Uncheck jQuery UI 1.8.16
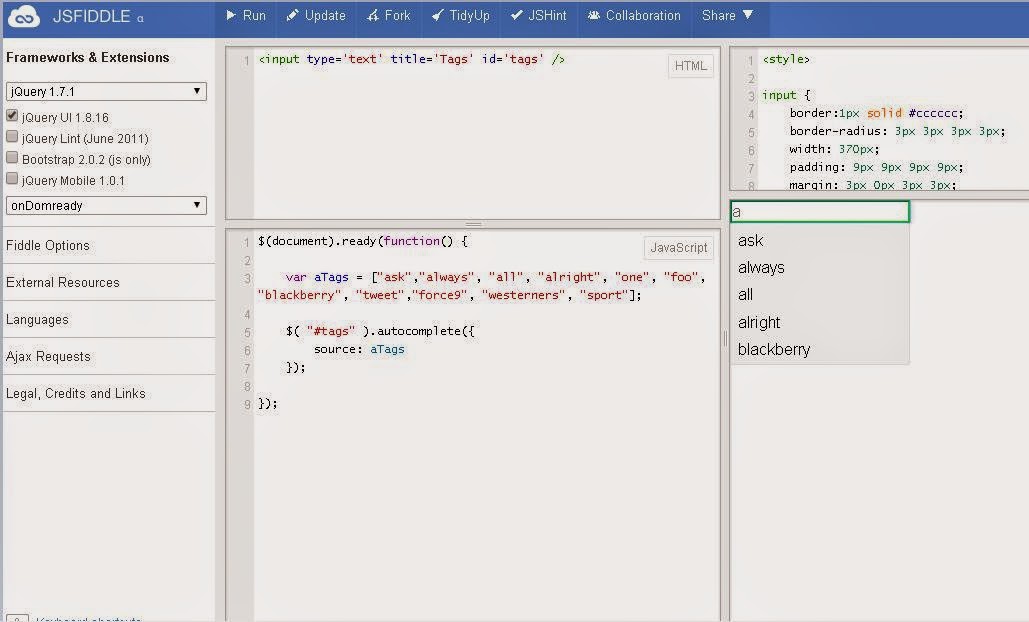Screen dimensions: 1029x622 pos(11,117)
